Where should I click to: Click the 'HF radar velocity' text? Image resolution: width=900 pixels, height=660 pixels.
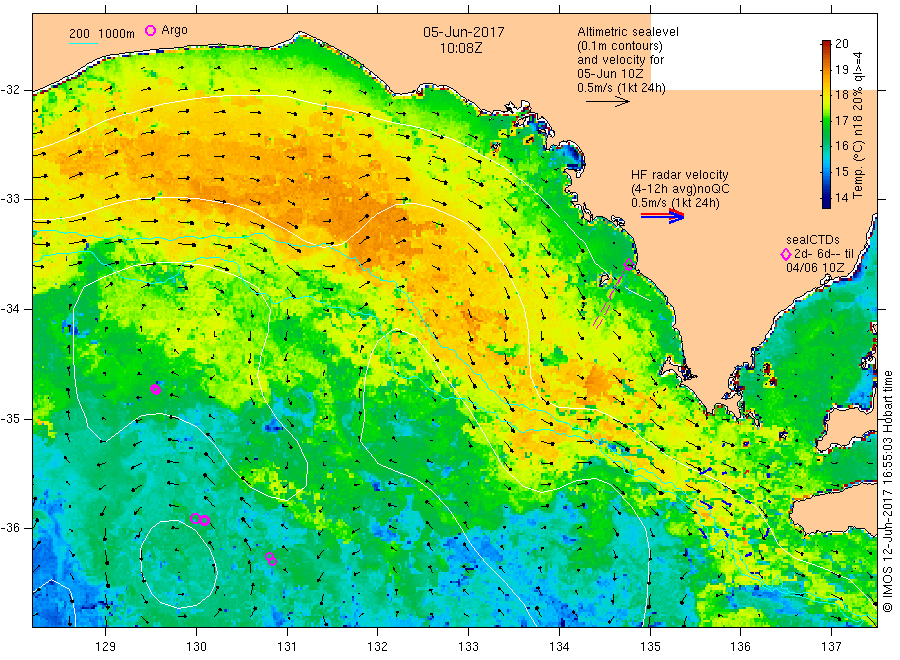(x=680, y=175)
